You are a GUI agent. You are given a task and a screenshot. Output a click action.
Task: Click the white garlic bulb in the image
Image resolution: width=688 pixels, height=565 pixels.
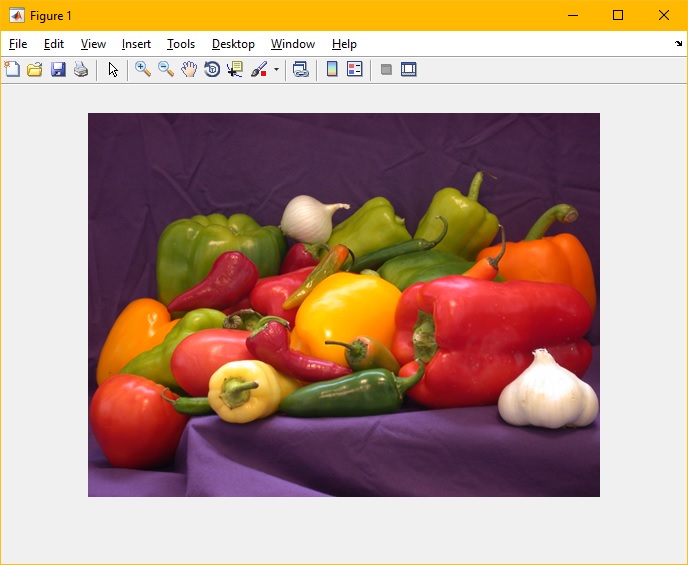click(547, 390)
